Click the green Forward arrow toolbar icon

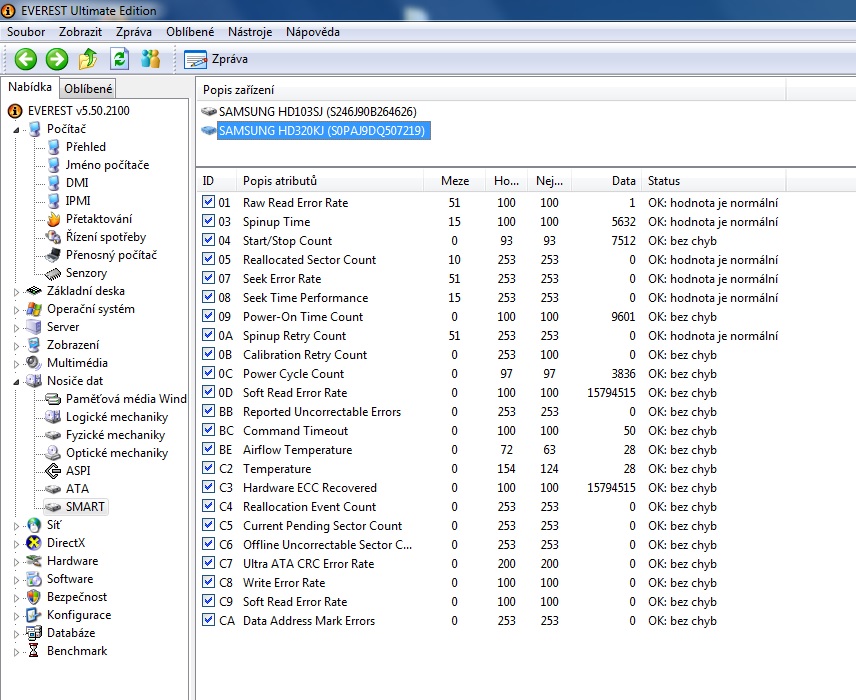point(57,59)
